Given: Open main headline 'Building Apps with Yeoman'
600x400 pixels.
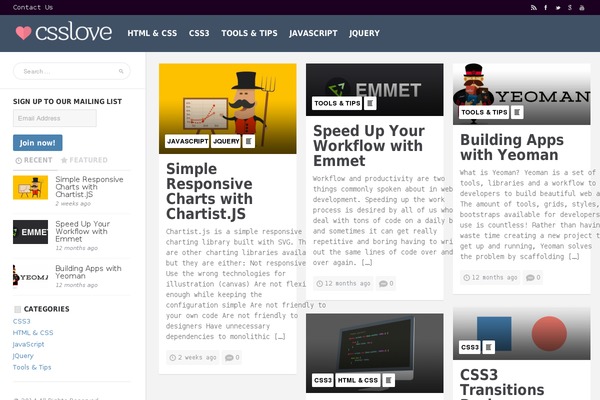Looking at the screenshot, I should tap(512, 147).
